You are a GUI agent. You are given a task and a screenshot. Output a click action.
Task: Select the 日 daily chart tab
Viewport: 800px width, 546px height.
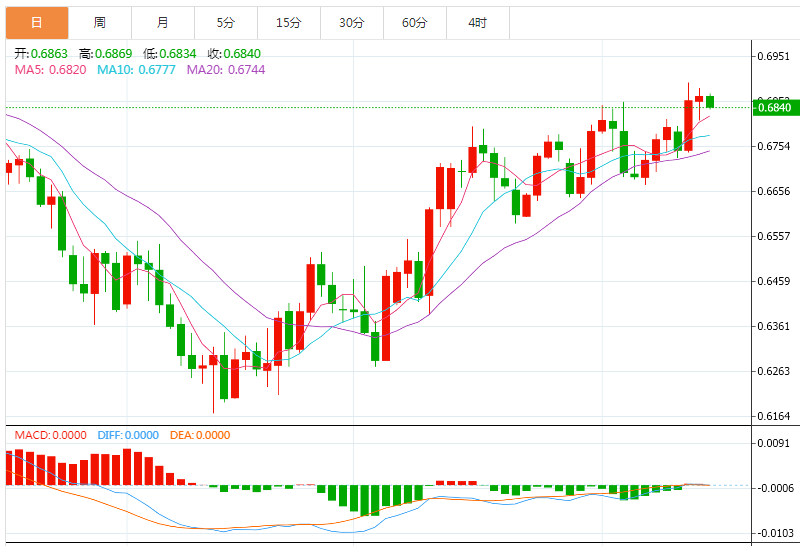[x=37, y=22]
